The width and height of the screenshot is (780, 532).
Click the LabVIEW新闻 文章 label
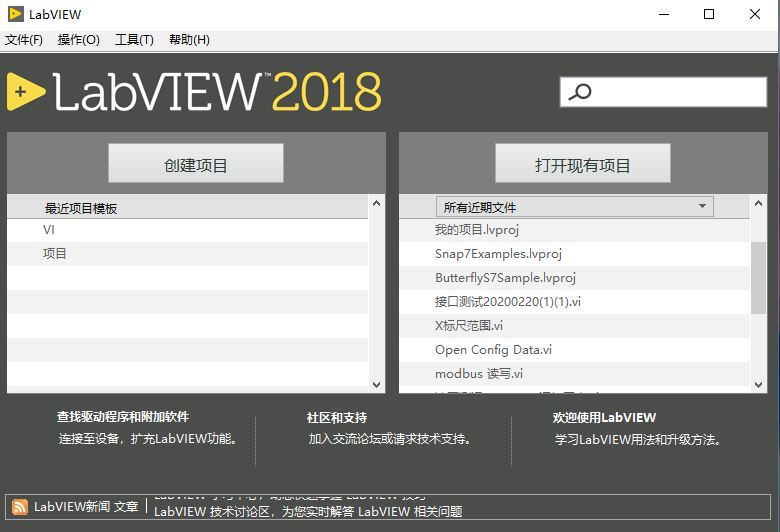tap(86, 507)
